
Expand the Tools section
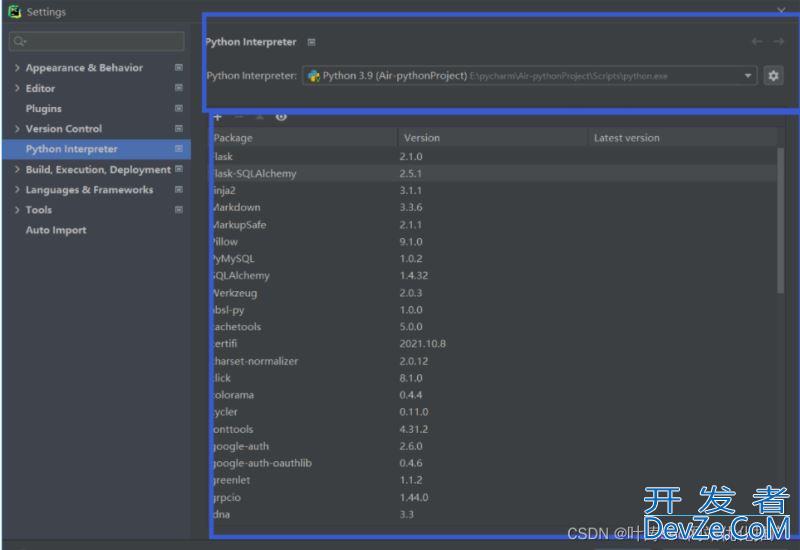point(17,210)
